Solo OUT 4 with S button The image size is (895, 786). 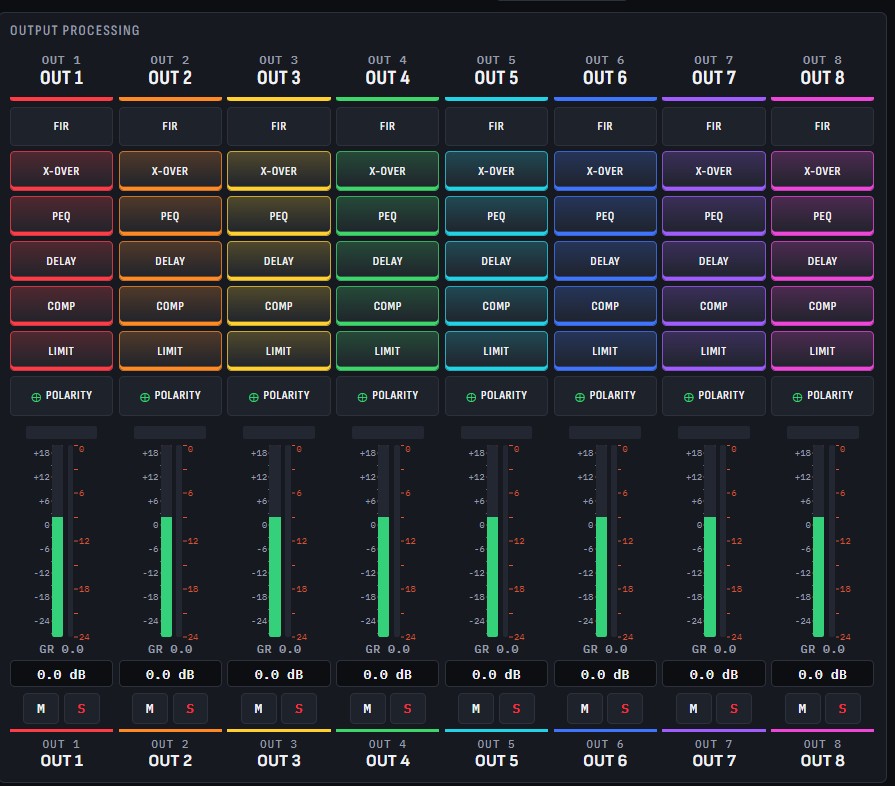[408, 708]
